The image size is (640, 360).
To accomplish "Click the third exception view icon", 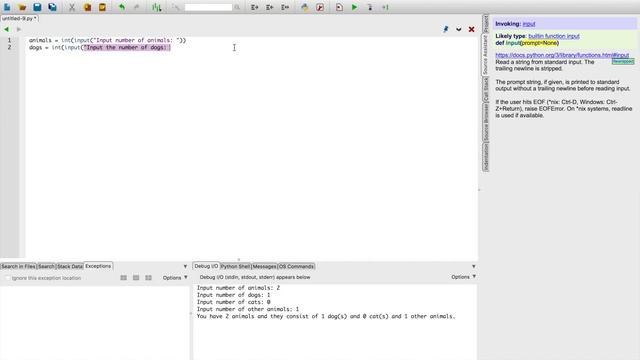I will pos(149,278).
